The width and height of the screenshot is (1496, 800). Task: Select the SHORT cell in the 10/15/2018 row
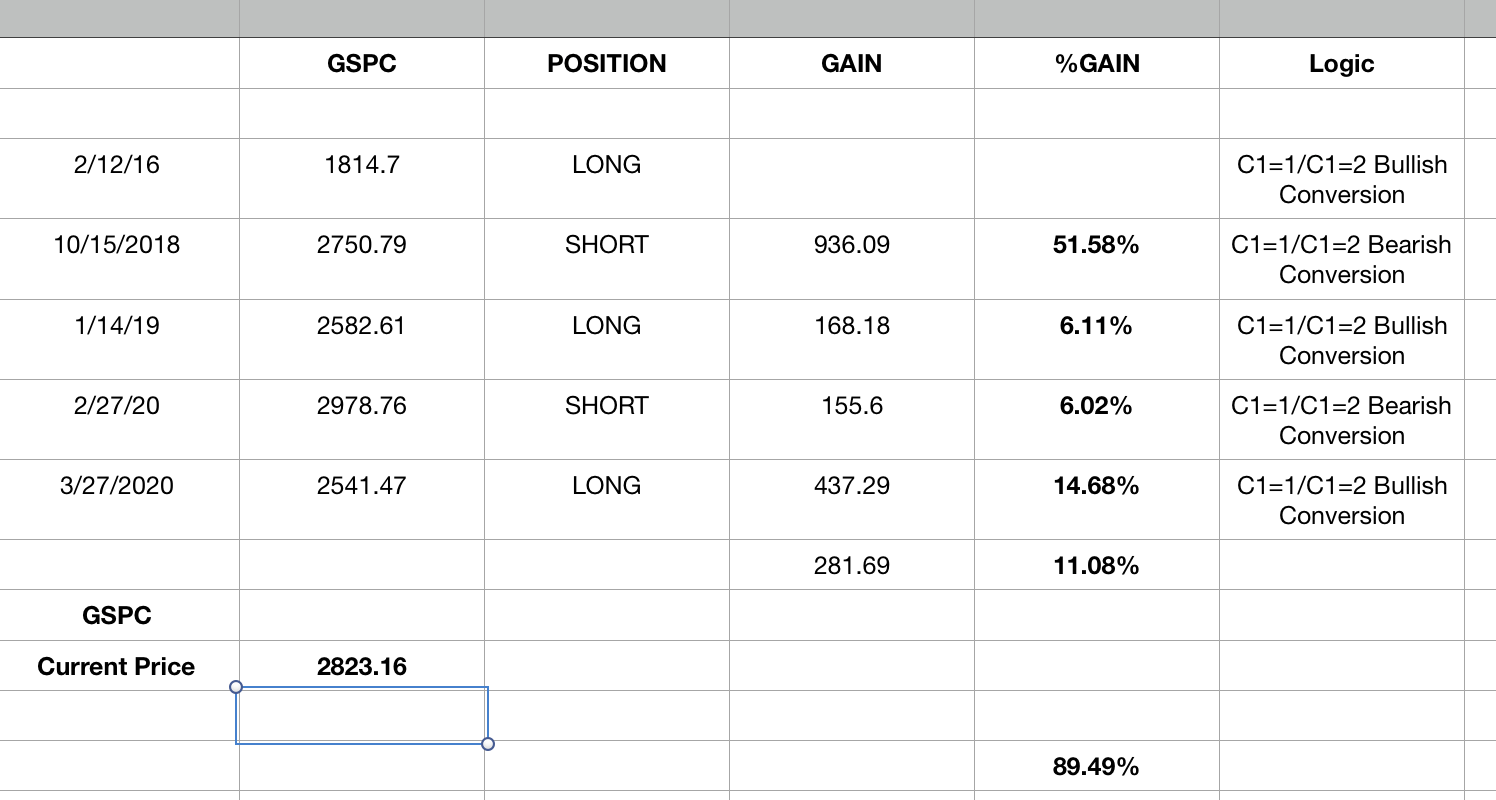606,245
